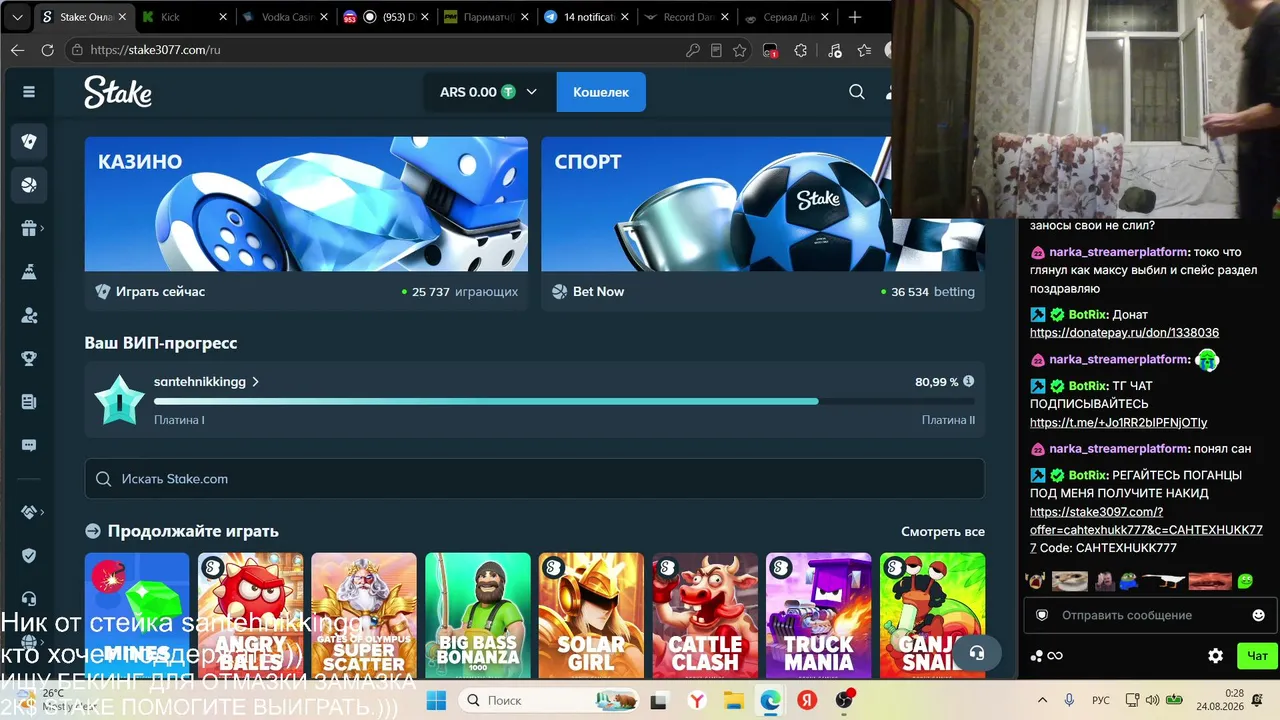Show hidden system tray icons

tap(1042, 700)
